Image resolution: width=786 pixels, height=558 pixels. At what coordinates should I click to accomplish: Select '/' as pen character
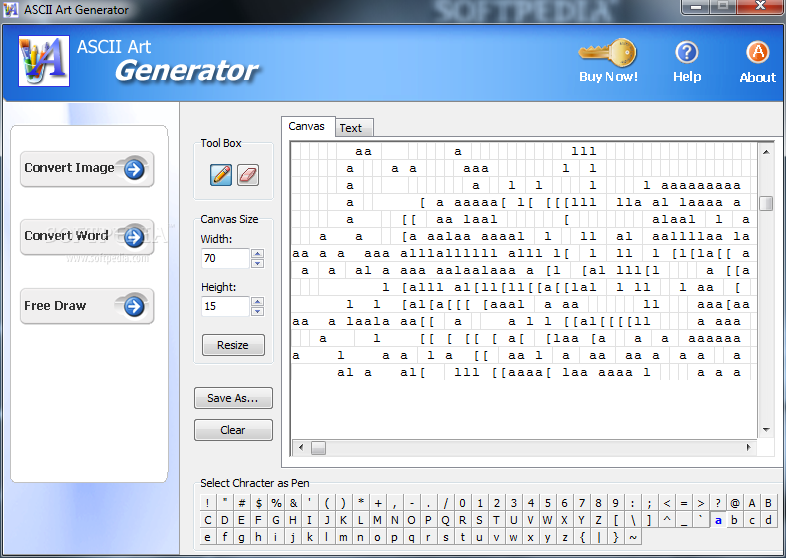pyautogui.click(x=446, y=503)
